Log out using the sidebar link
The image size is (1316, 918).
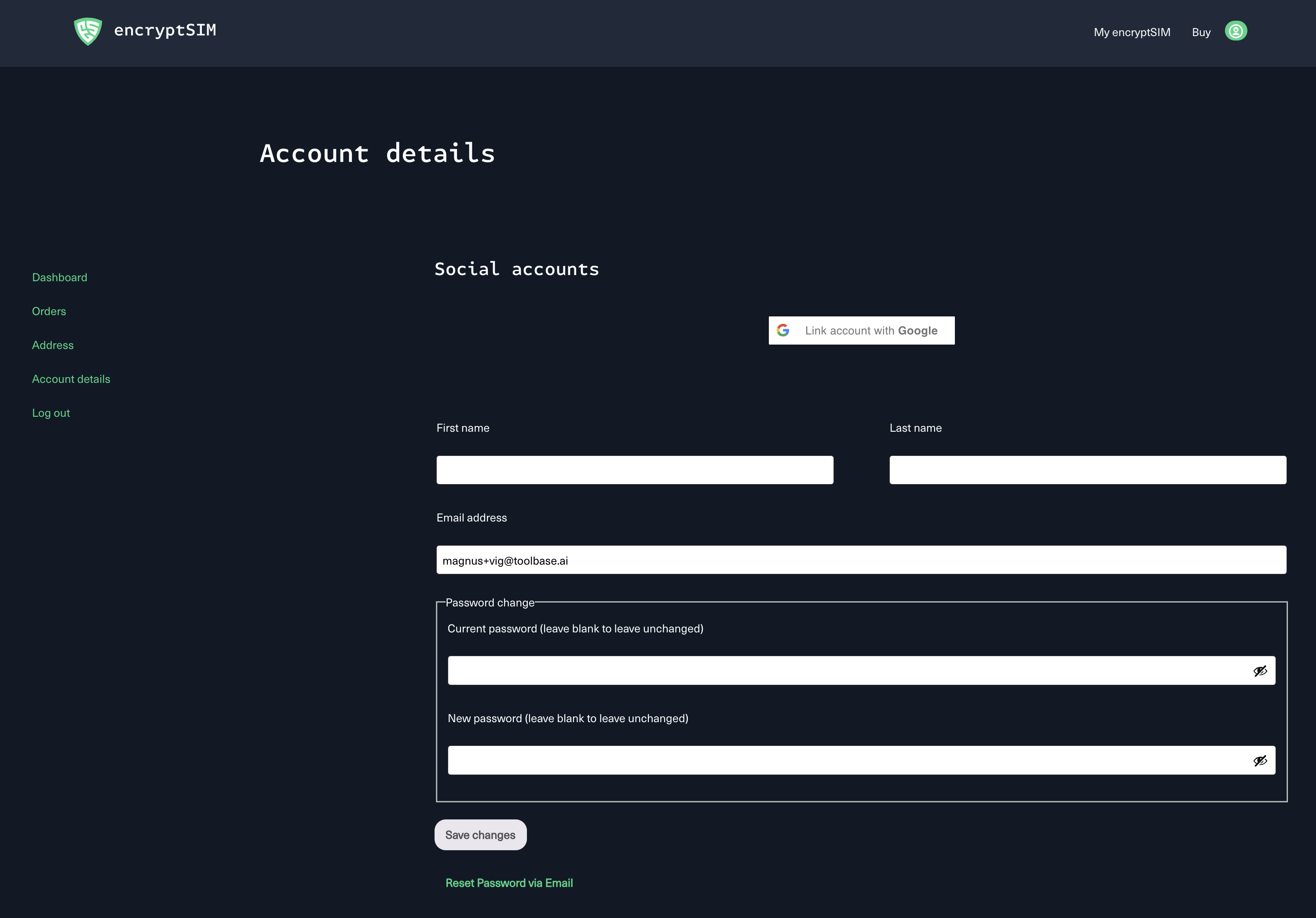point(51,413)
